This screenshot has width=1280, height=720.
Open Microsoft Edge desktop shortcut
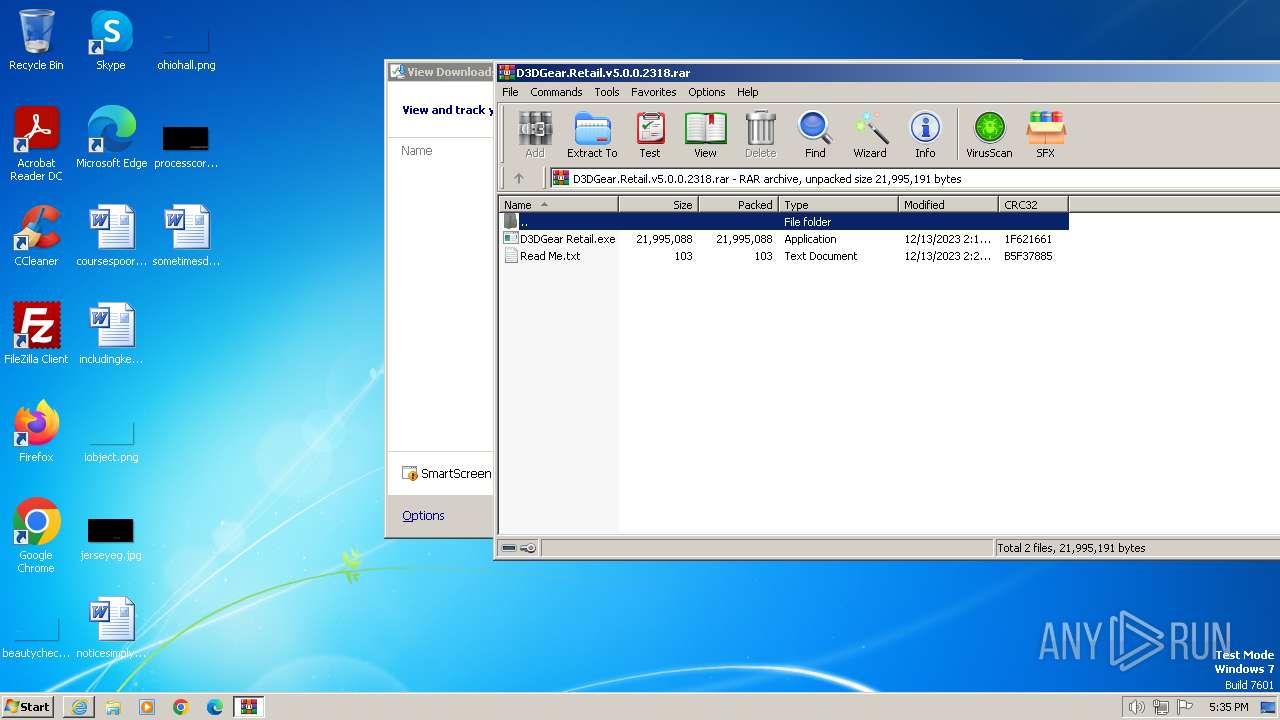click(111, 137)
